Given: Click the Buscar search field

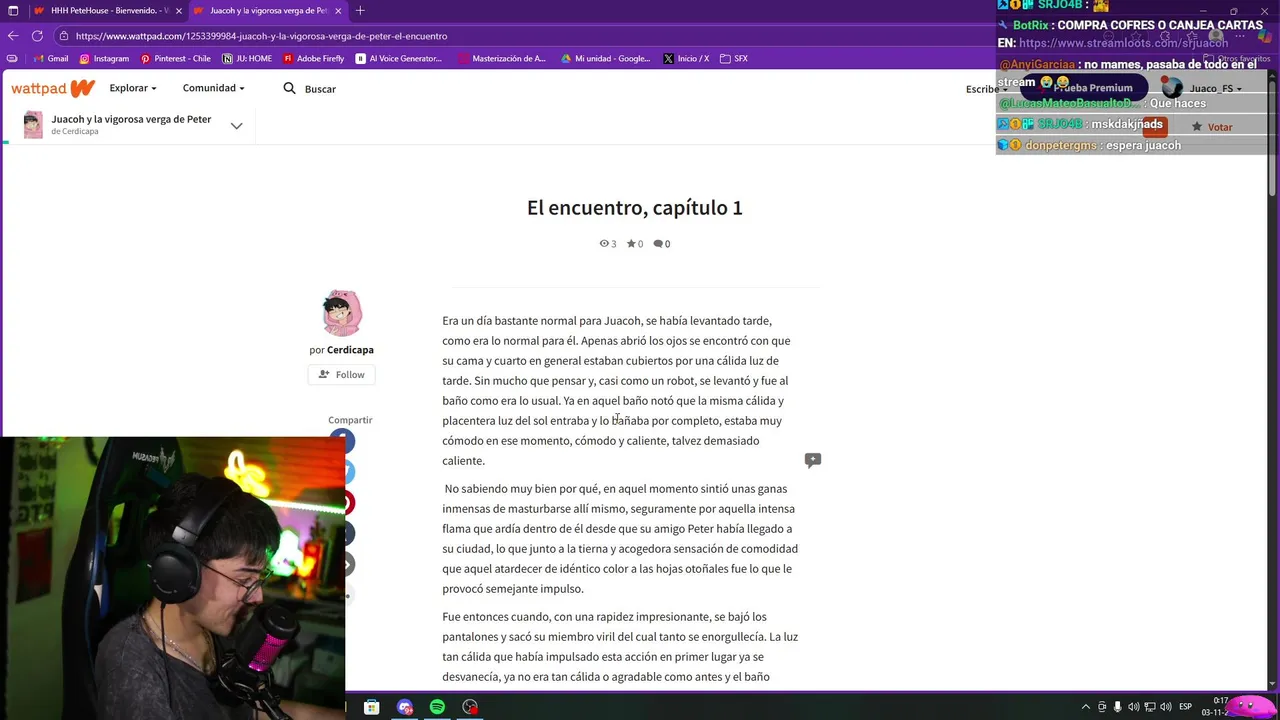Looking at the screenshot, I should (320, 89).
